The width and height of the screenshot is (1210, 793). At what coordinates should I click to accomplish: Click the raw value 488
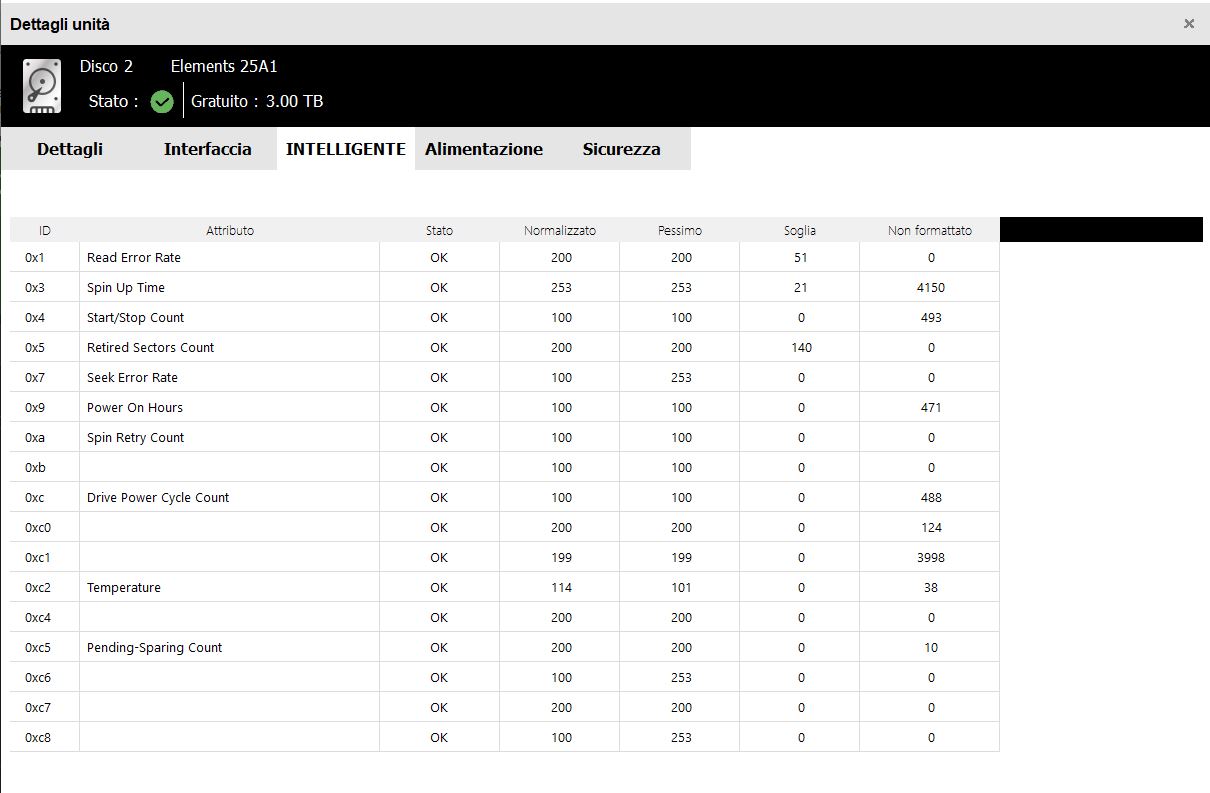(931, 497)
